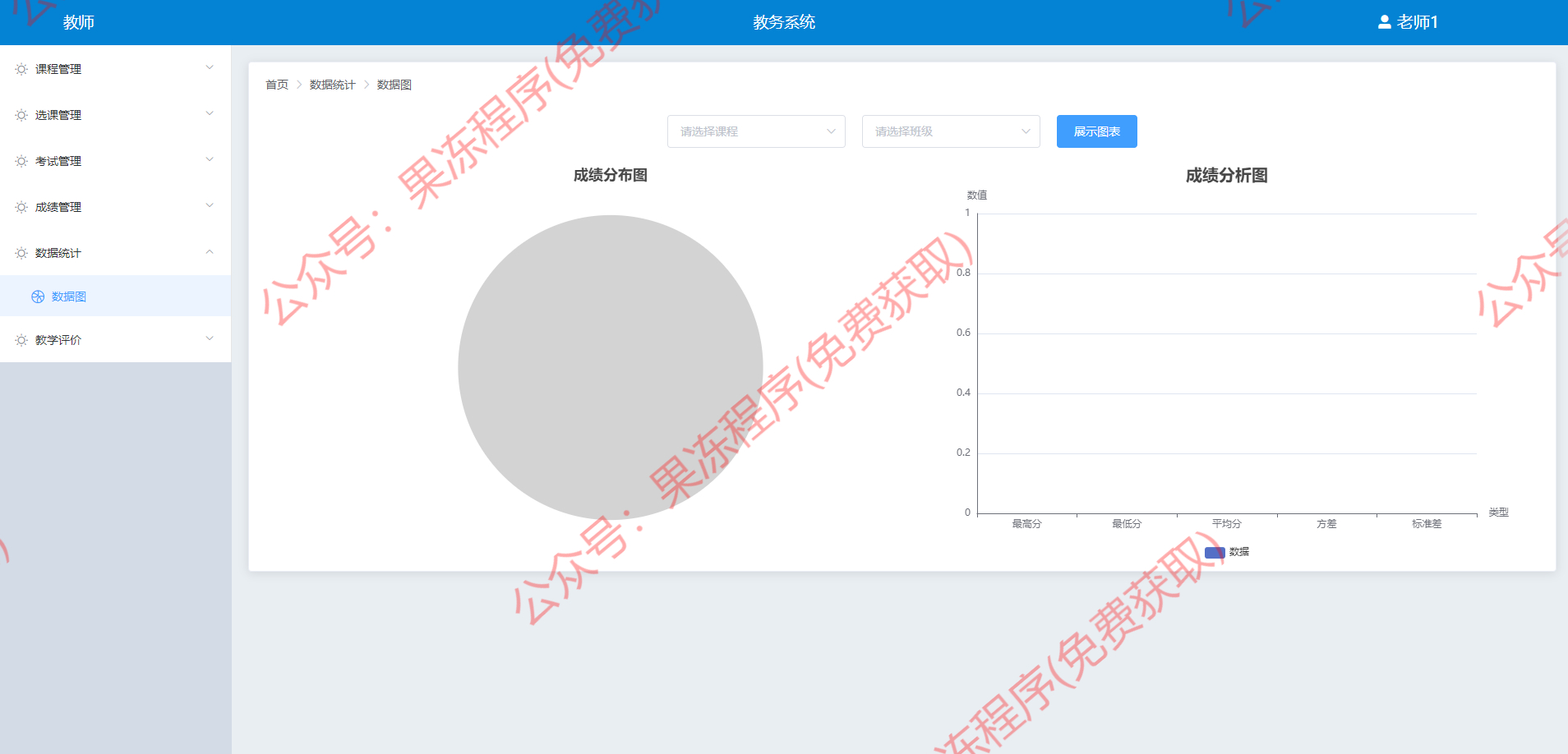Expand the 成绩管理 menu chevron

pos(210,206)
